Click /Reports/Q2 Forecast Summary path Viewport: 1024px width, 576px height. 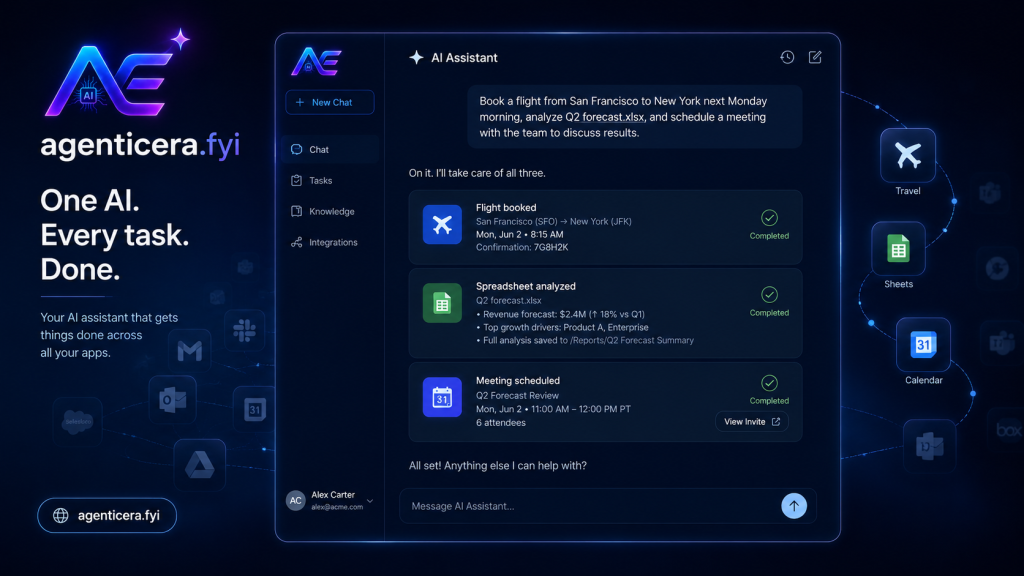coord(632,340)
